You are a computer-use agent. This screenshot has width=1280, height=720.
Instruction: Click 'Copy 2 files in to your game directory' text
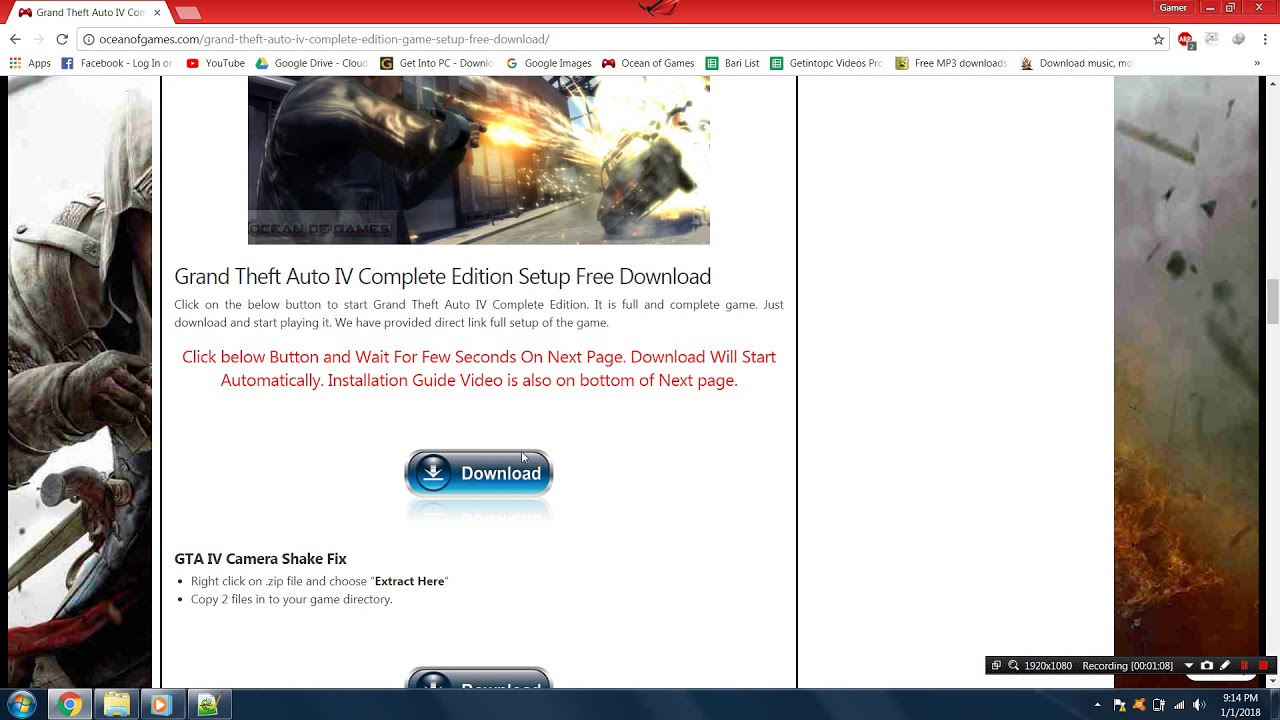pos(292,599)
